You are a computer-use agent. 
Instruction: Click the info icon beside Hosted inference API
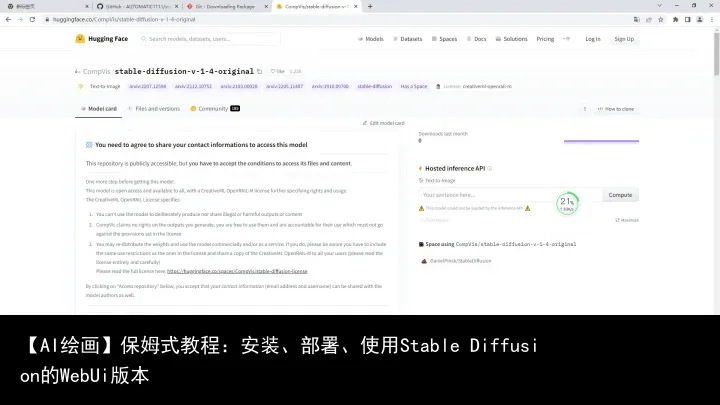coord(489,169)
